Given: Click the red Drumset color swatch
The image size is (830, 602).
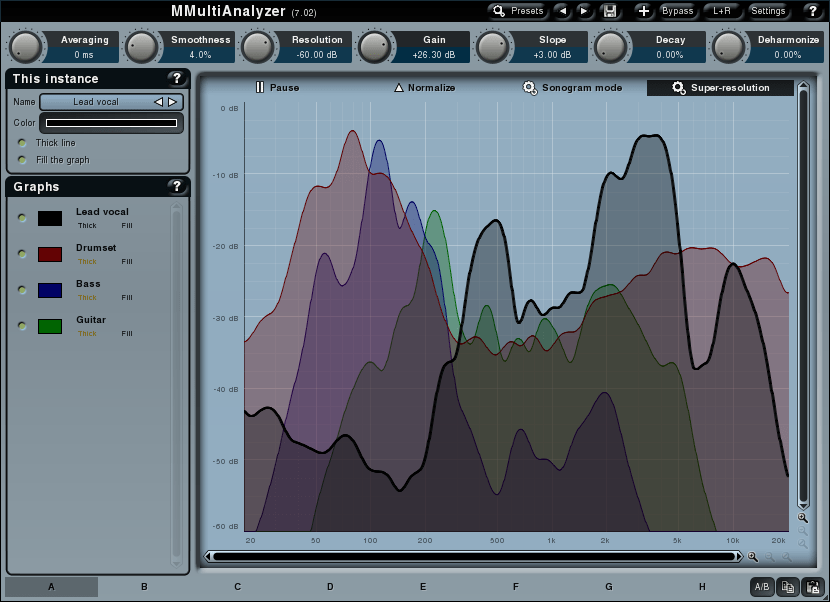Looking at the screenshot, I should pos(50,254).
